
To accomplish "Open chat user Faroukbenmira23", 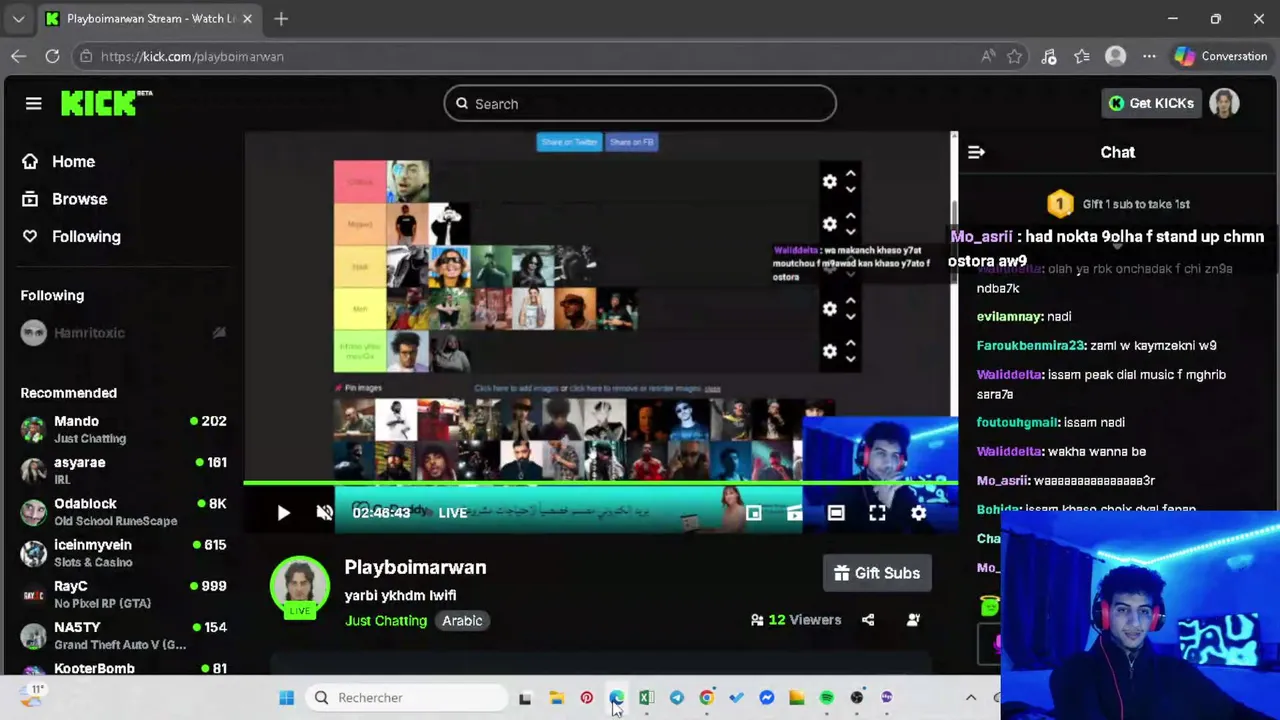I will [x=1031, y=345].
